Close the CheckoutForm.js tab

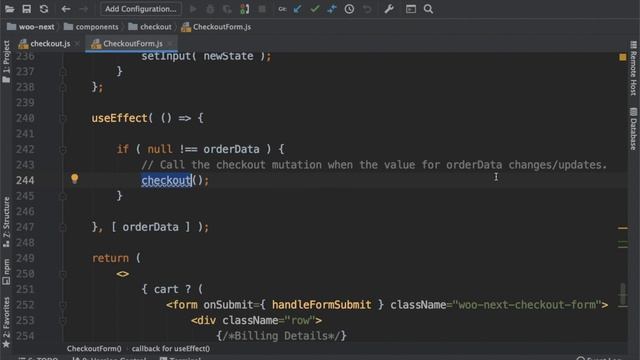pyautogui.click(x=169, y=44)
